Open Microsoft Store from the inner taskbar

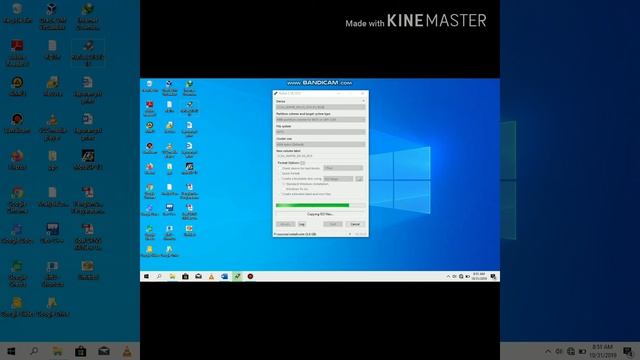tap(185, 276)
